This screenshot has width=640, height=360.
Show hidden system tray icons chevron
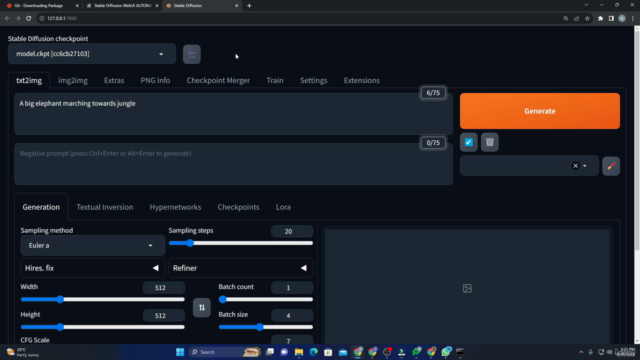tap(581, 352)
